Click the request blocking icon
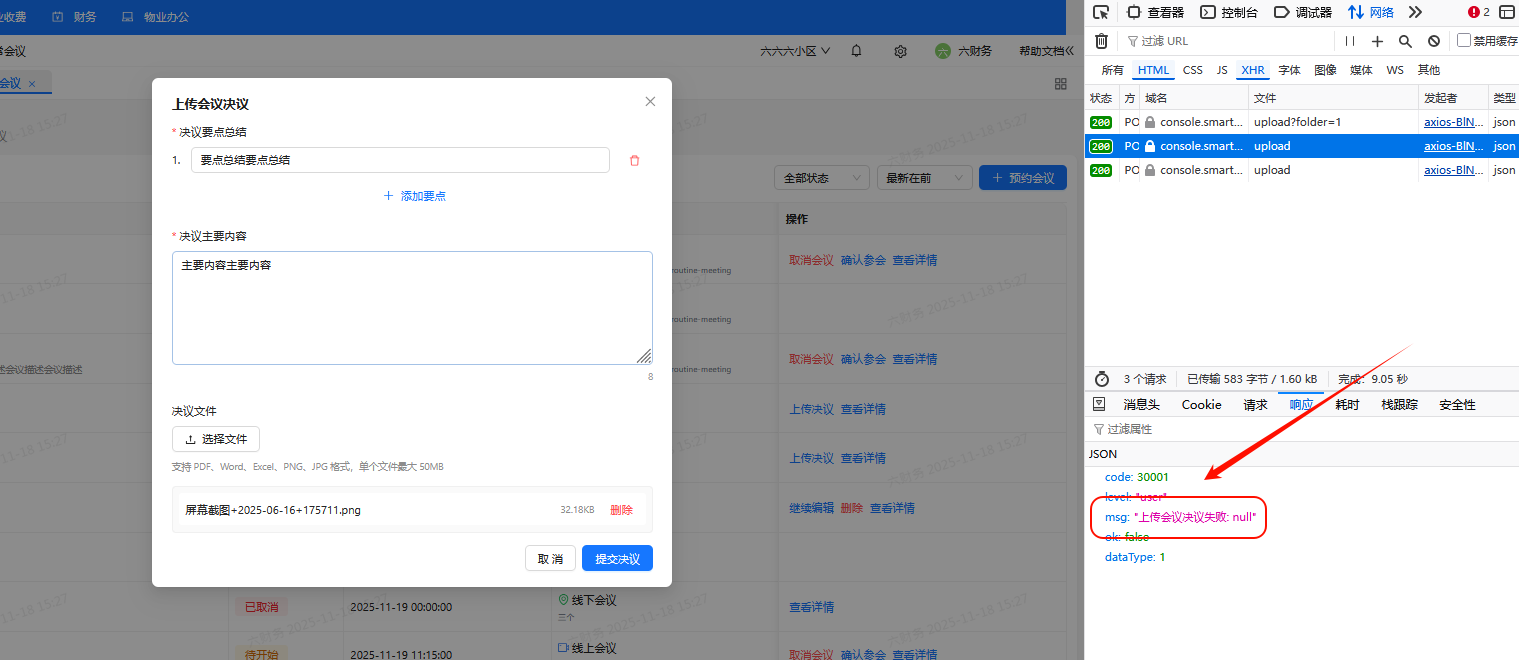Image resolution: width=1519 pixels, height=660 pixels. [1433, 41]
